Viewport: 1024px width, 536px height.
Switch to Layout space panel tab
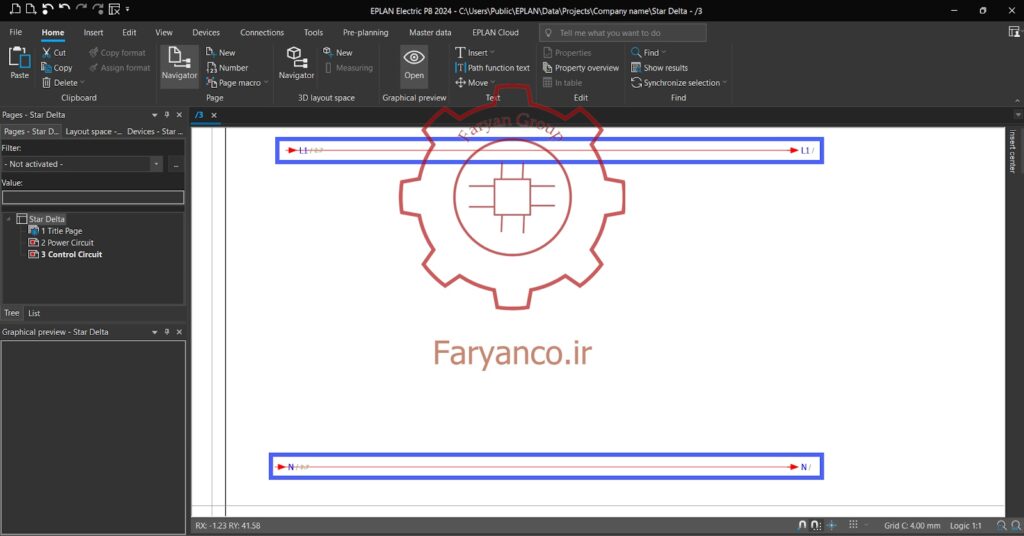point(93,131)
